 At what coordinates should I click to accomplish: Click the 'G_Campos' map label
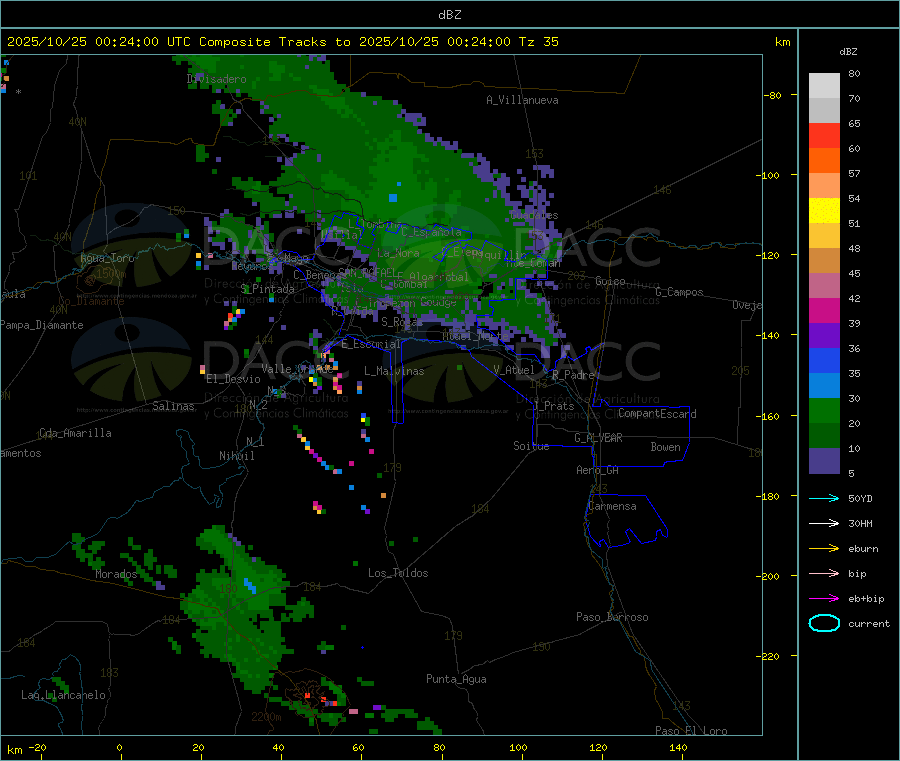coord(680,292)
